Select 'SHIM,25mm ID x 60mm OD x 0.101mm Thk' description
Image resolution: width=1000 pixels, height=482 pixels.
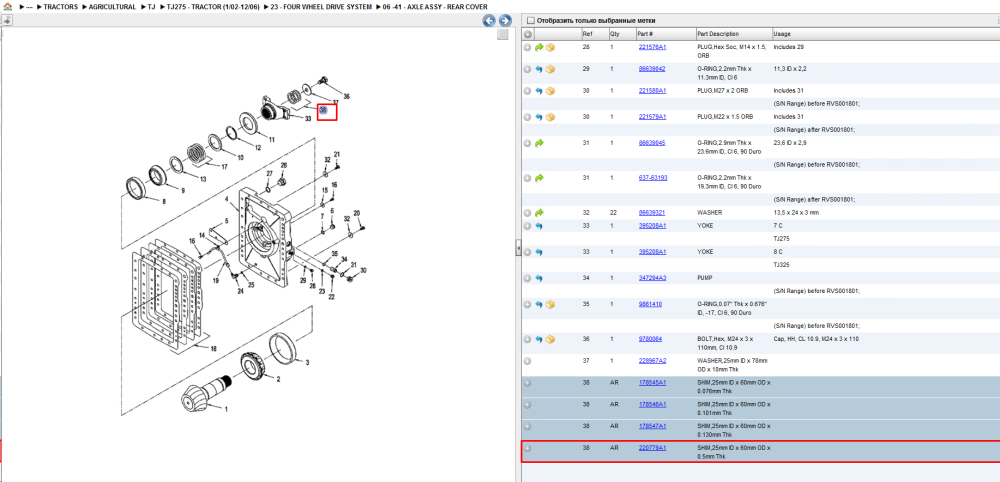pos(733,409)
